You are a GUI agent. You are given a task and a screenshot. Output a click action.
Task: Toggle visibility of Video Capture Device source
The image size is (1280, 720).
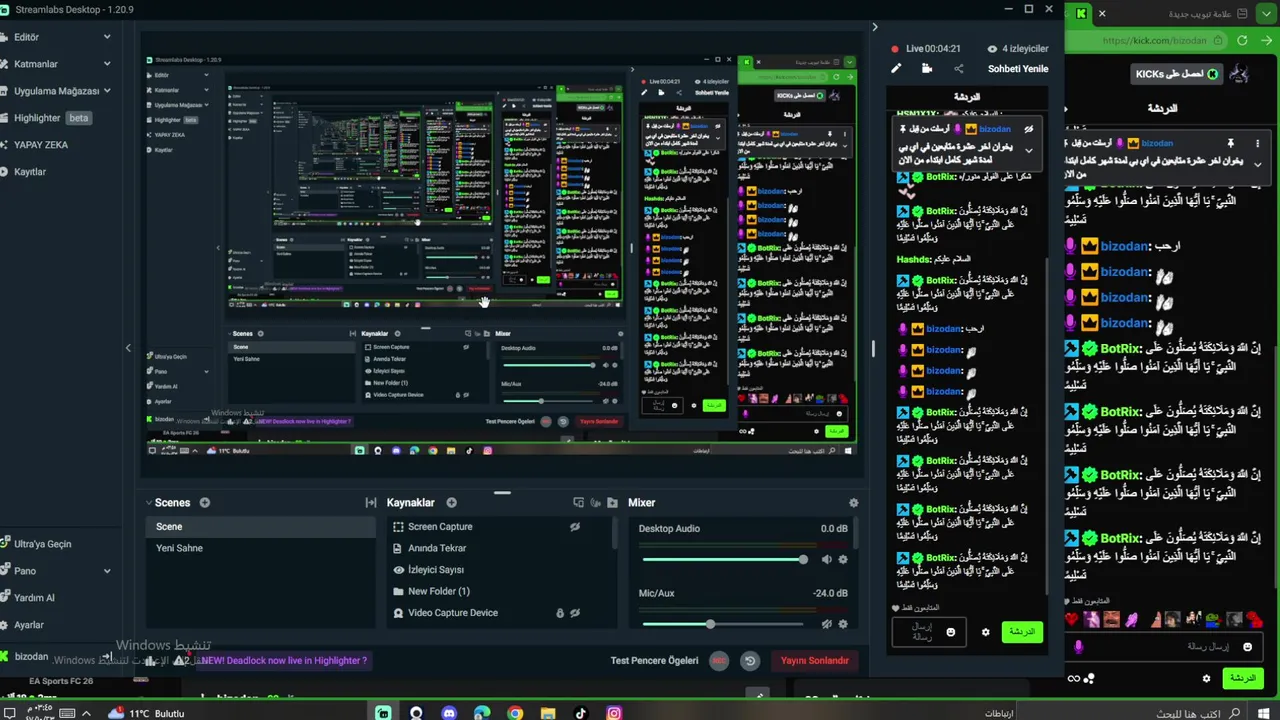575,613
